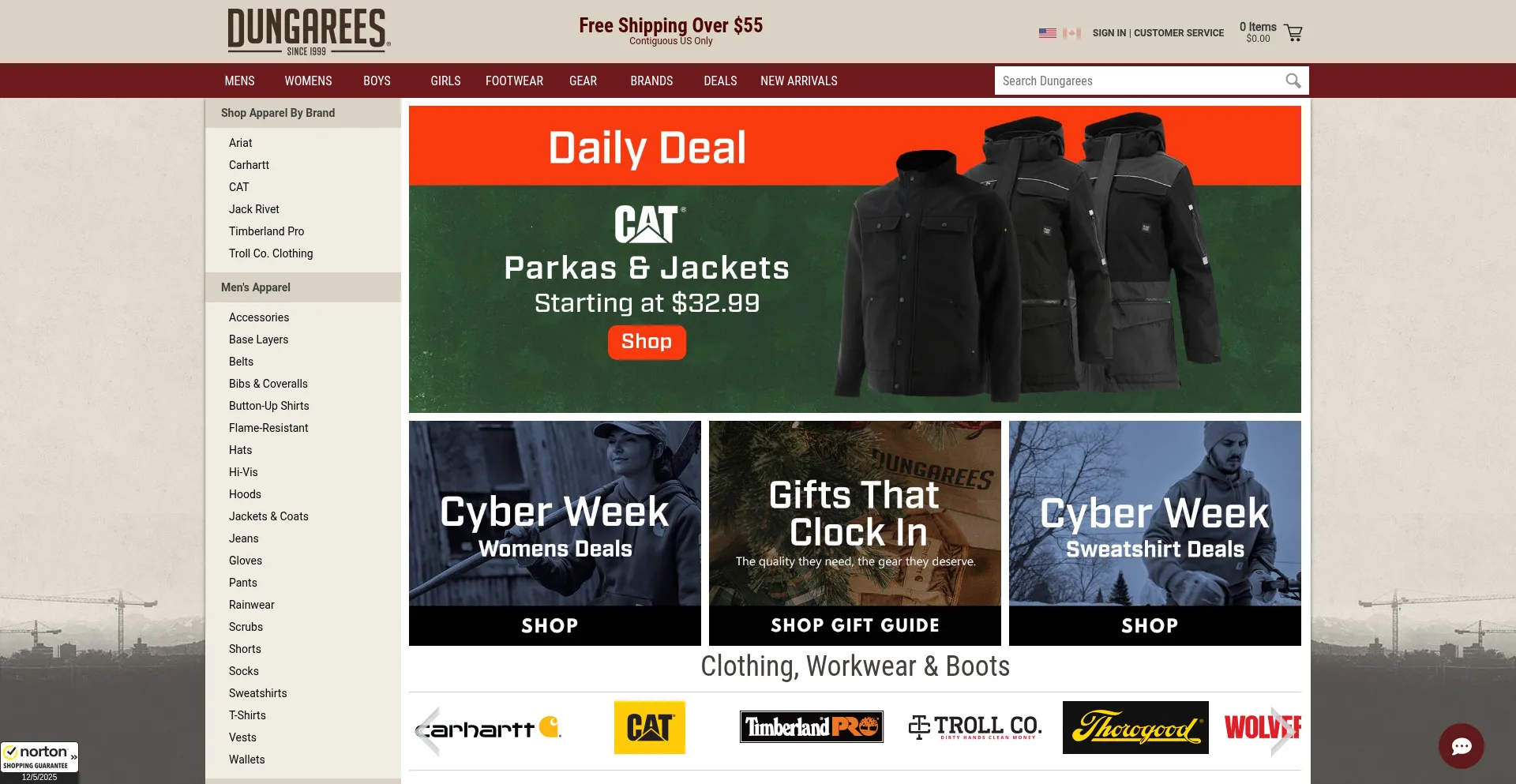The image size is (1516, 784).
Task: Click the Norton Shopping Guarantee badge
Action: pyautogui.click(x=39, y=762)
